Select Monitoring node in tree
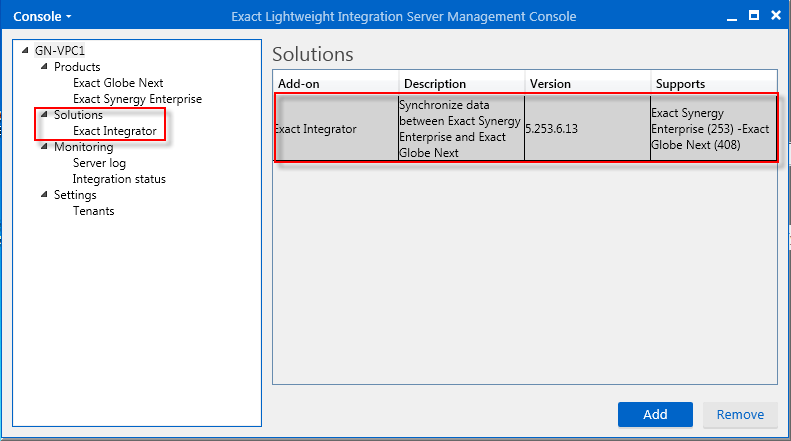Screen dimensions: 791x441 tap(84, 147)
